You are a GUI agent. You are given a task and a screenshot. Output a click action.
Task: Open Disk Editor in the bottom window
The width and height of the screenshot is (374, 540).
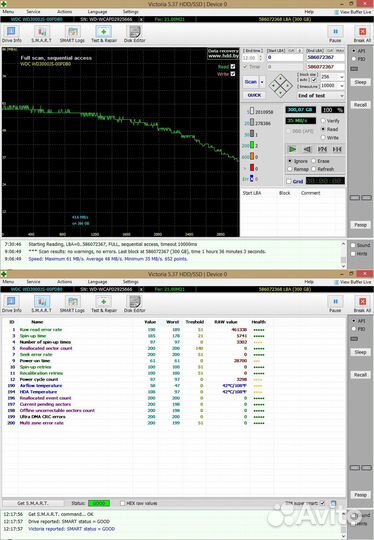click(135, 304)
